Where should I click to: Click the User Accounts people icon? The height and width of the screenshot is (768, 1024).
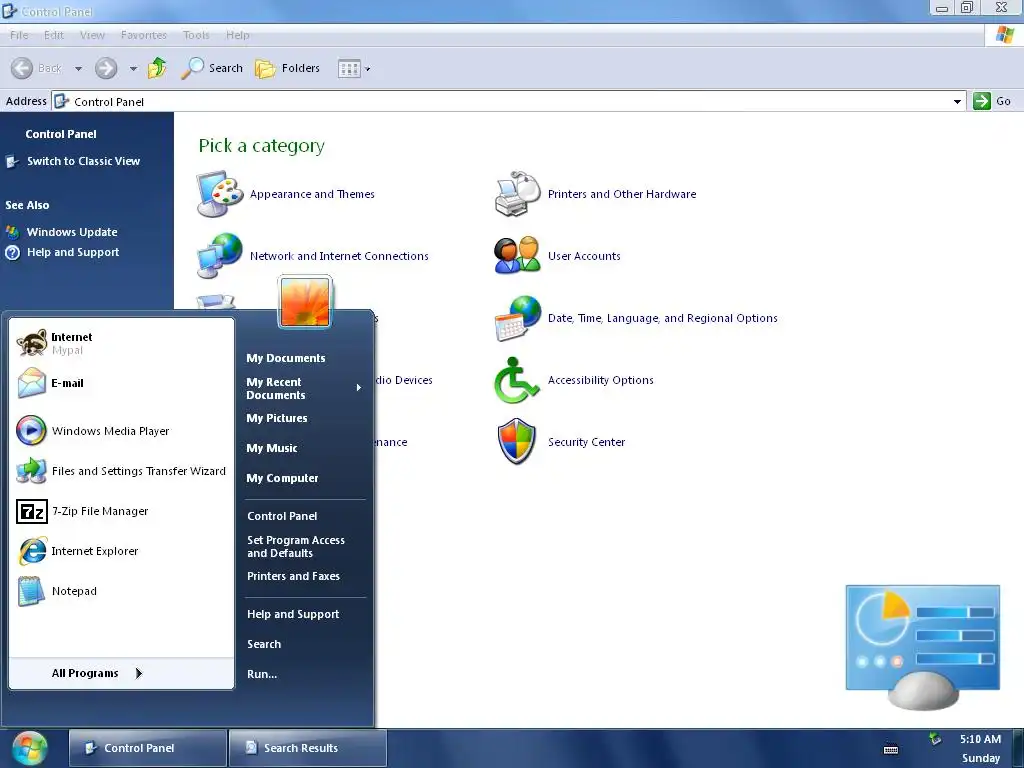517,255
